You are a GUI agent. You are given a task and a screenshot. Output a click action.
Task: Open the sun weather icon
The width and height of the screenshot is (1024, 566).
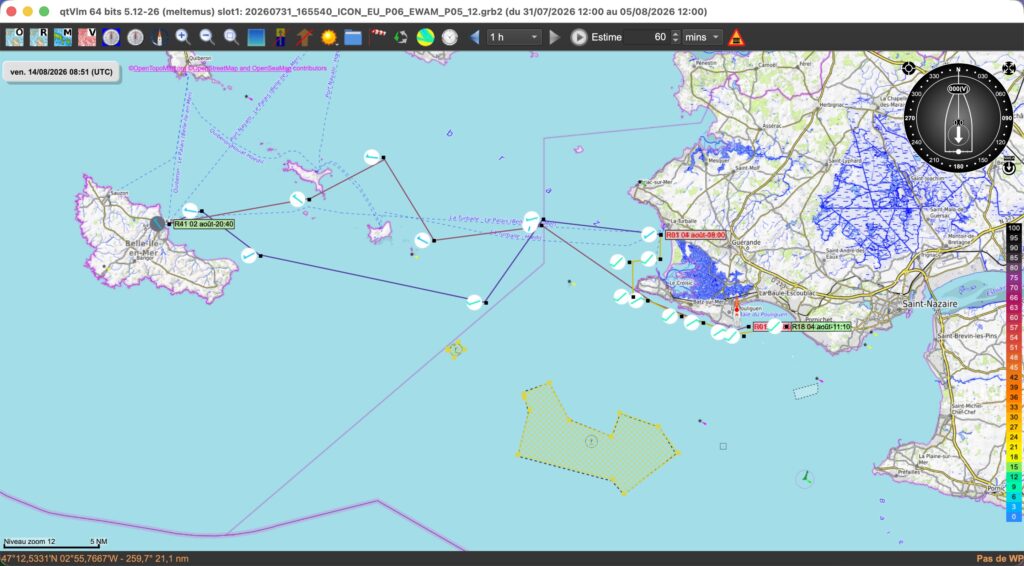pyautogui.click(x=328, y=37)
